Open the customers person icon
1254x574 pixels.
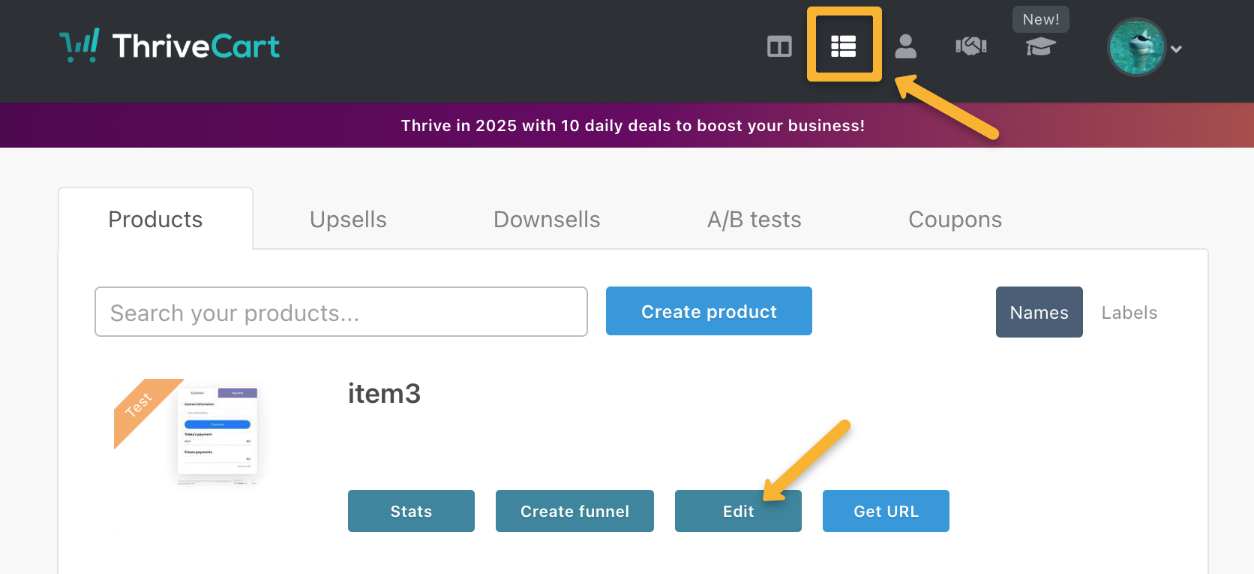(906, 46)
